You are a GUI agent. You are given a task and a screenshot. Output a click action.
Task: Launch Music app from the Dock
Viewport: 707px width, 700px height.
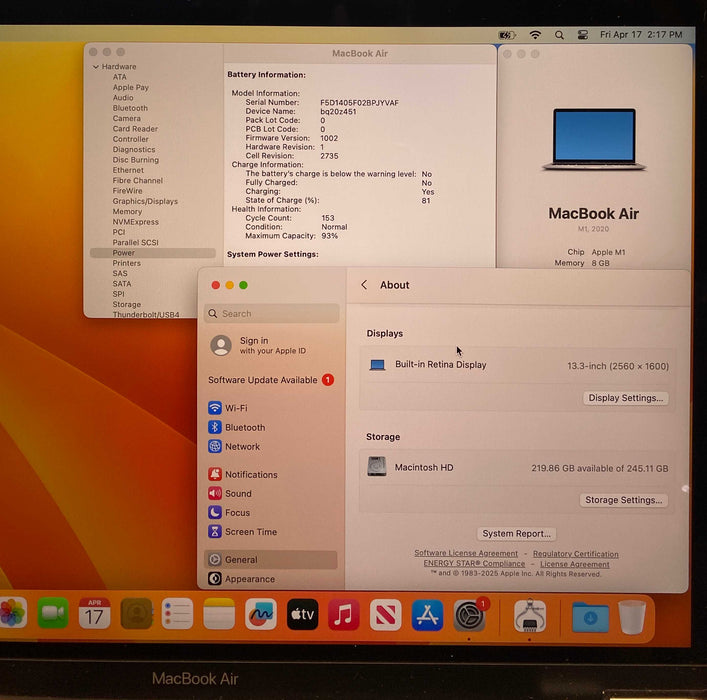pyautogui.click(x=344, y=614)
